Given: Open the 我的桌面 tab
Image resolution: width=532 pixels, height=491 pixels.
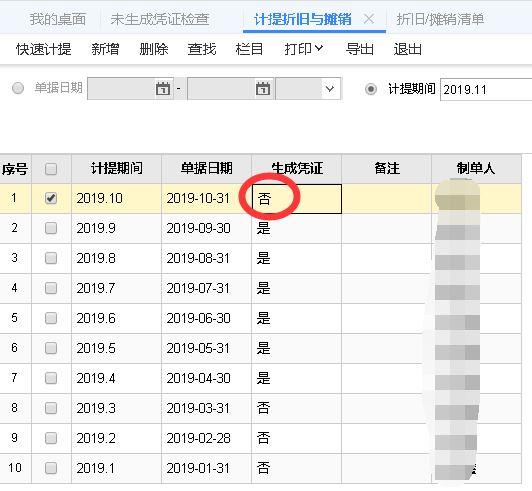Looking at the screenshot, I should tap(57, 19).
